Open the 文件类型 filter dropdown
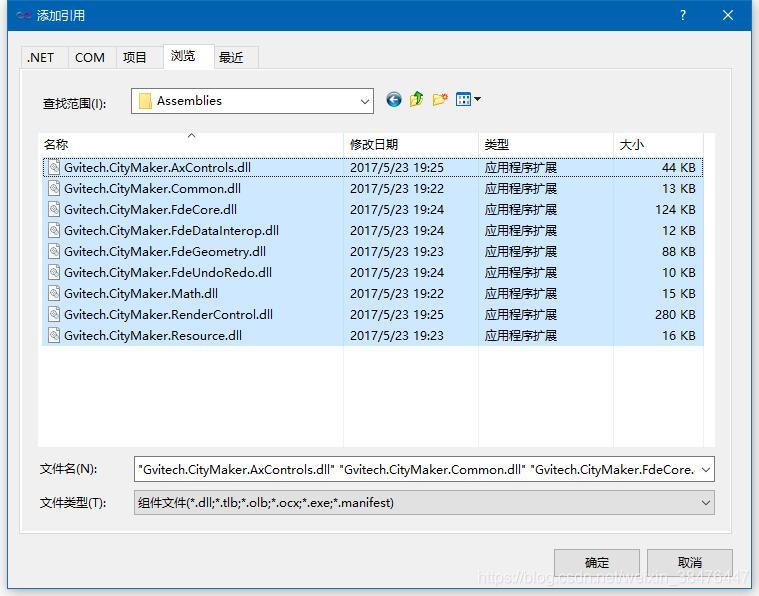Viewport: 759px width, 596px height. [706, 503]
